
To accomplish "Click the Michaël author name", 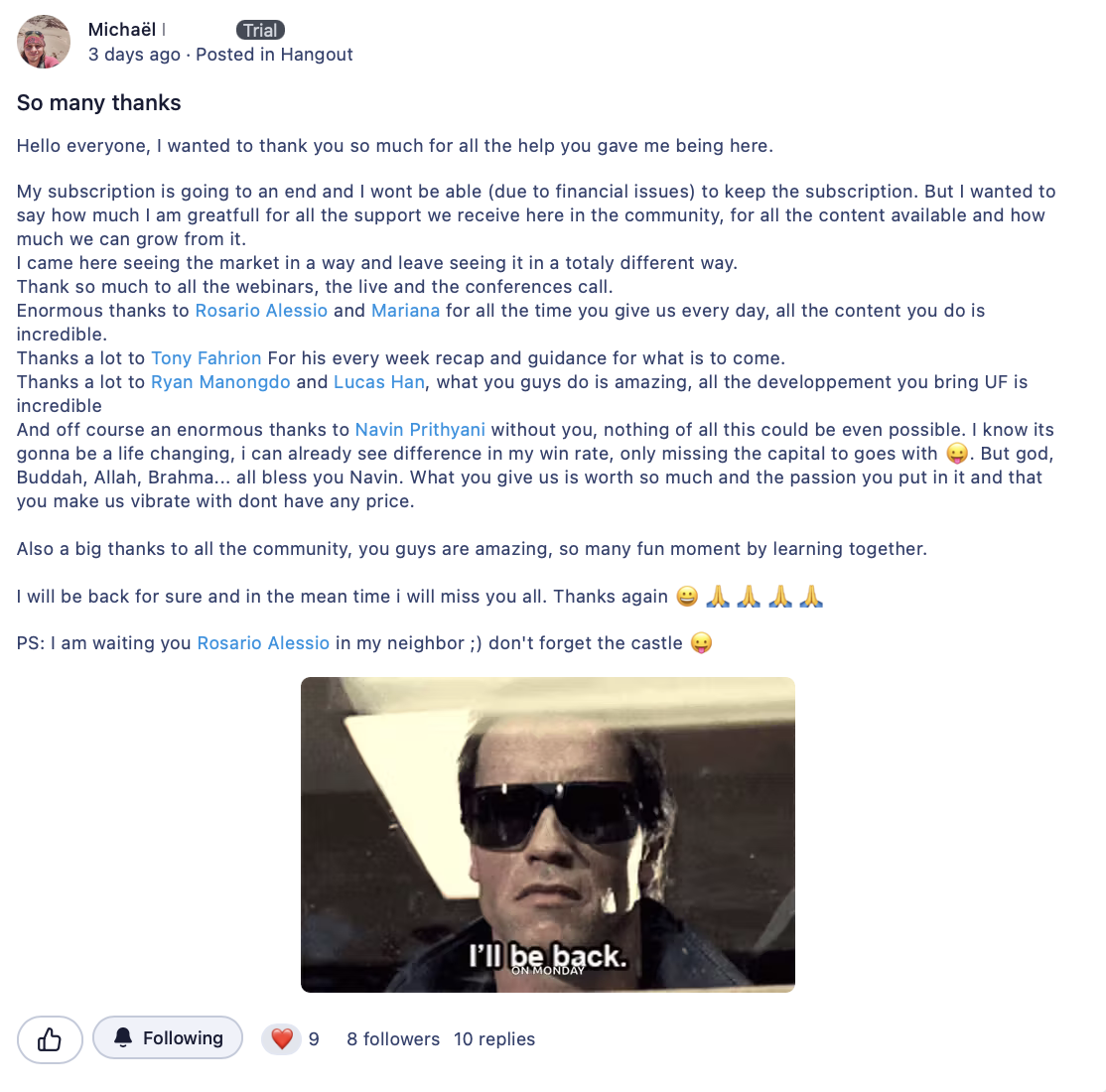I will click(x=121, y=30).
